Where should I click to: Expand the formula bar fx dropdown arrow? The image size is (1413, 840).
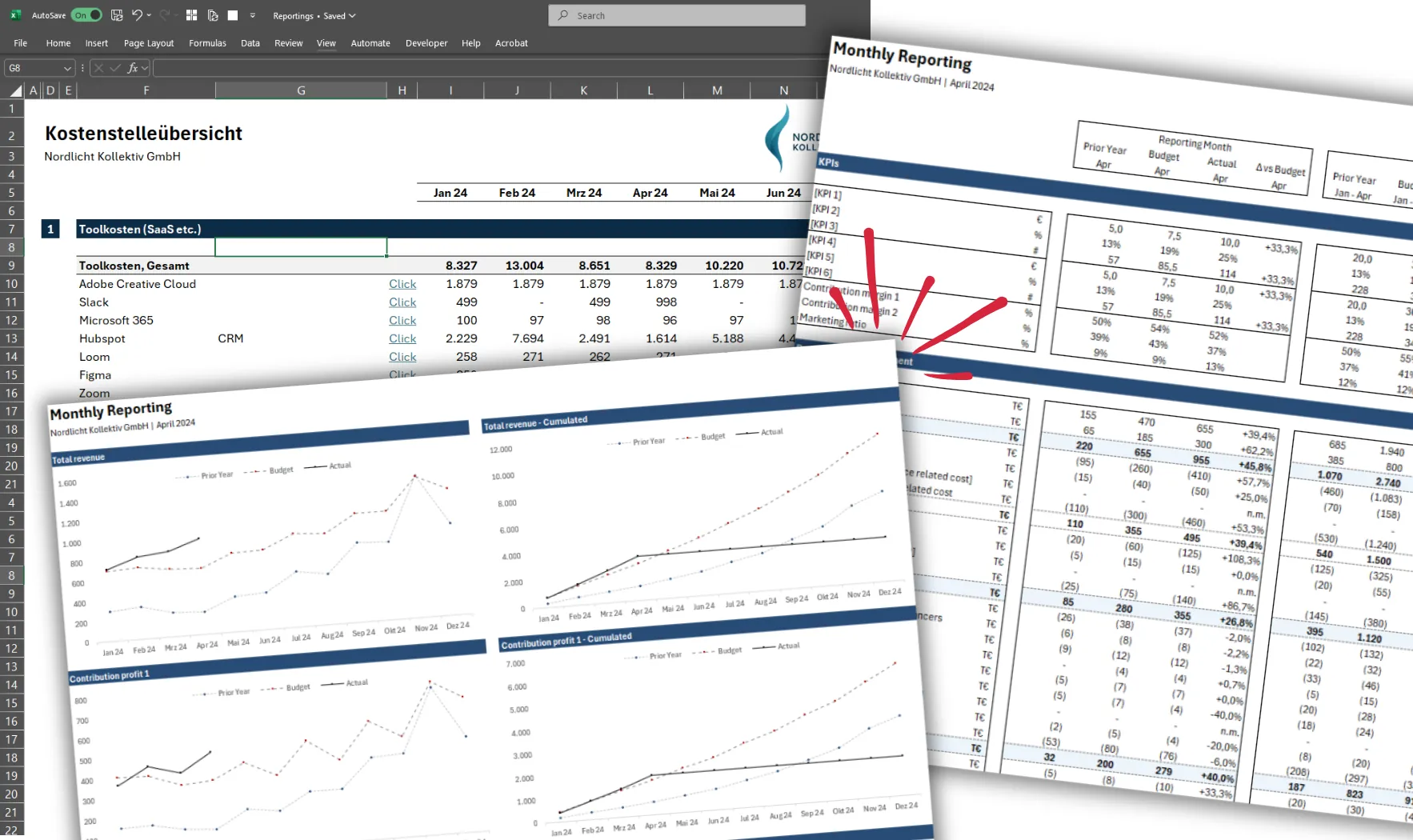pos(145,68)
